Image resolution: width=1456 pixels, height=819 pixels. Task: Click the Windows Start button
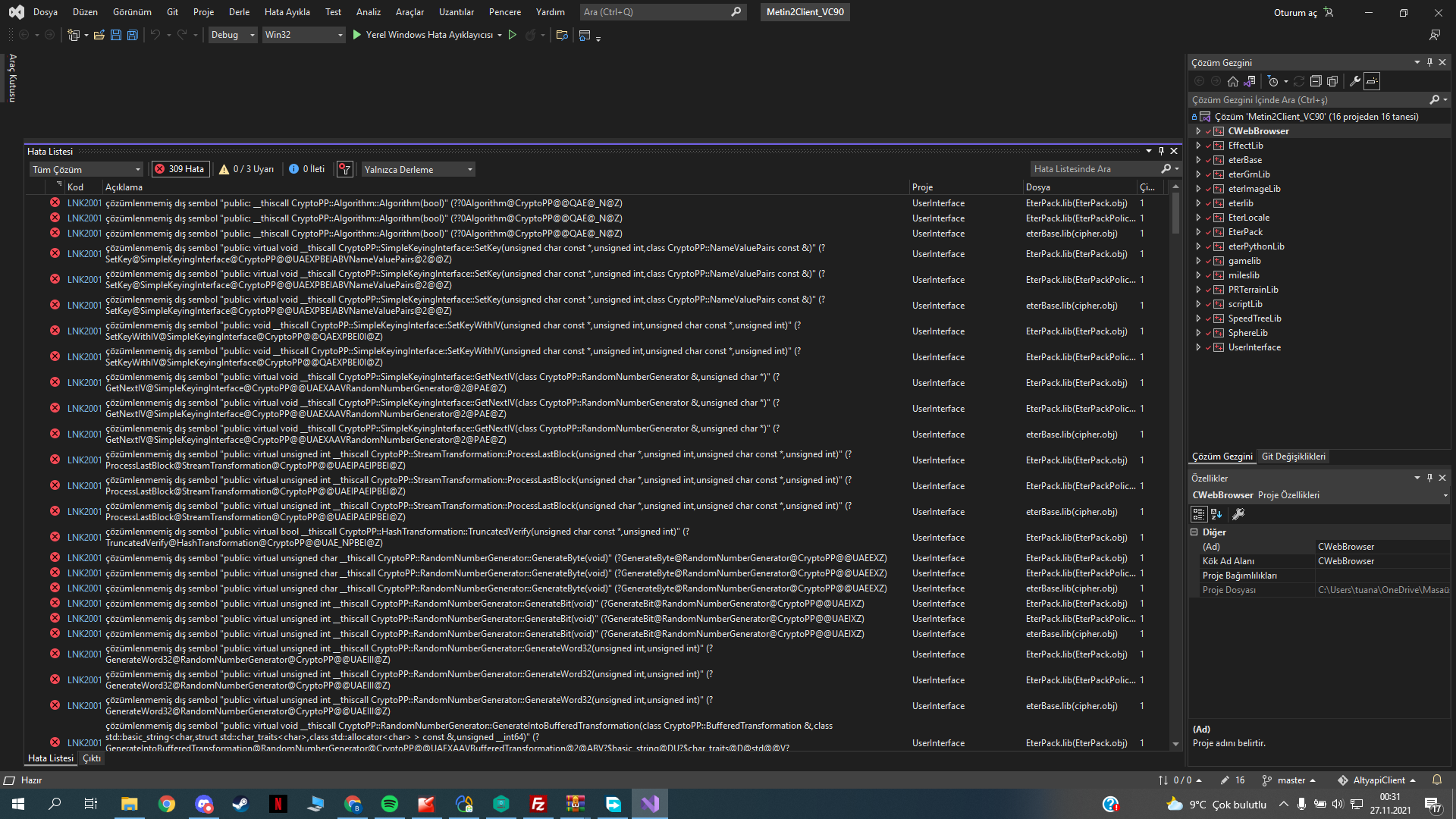pyautogui.click(x=18, y=804)
